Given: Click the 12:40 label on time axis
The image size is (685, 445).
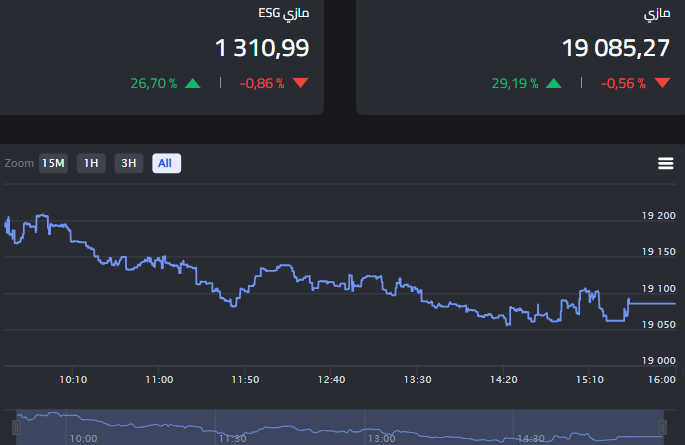Looking at the screenshot, I should tap(331, 380).
